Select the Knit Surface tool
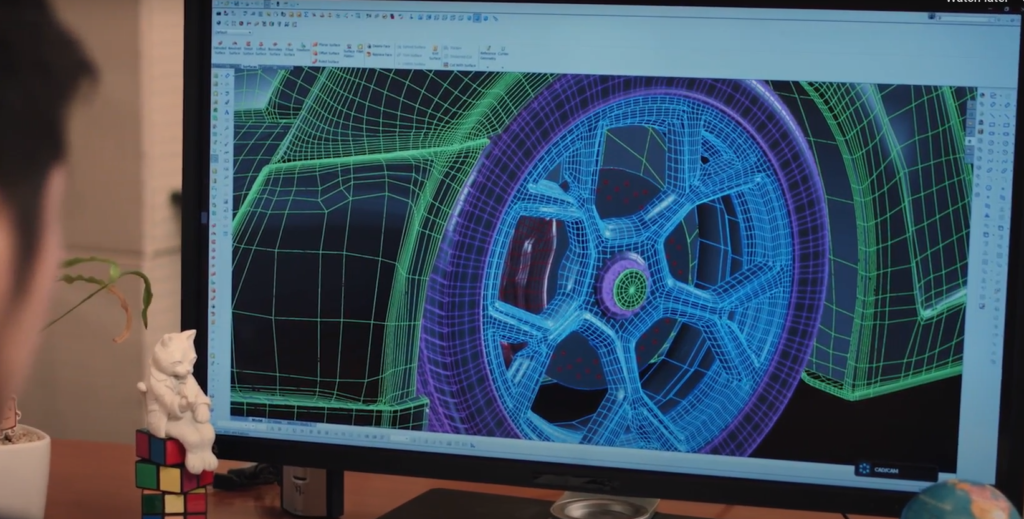Viewport: 1024px width, 519px height. pyautogui.click(x=435, y=52)
